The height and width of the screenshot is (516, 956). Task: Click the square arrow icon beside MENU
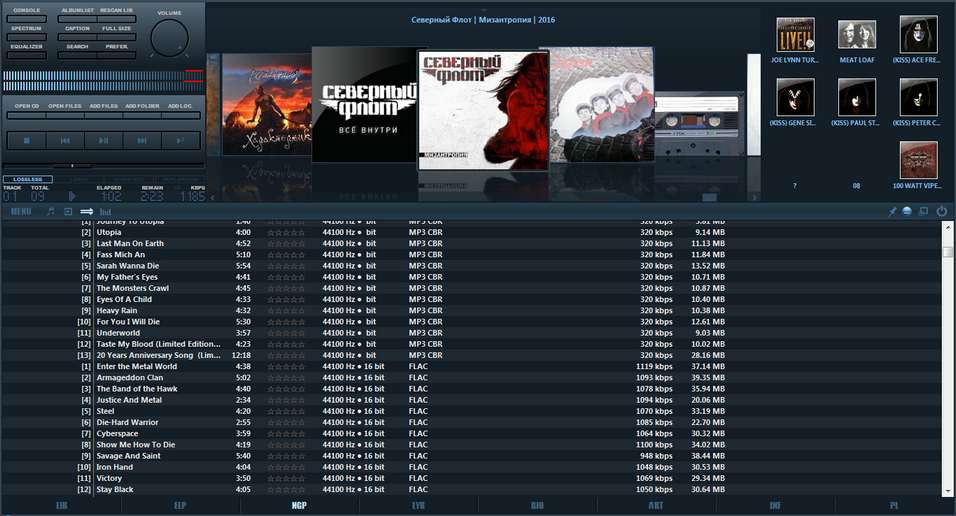68,212
